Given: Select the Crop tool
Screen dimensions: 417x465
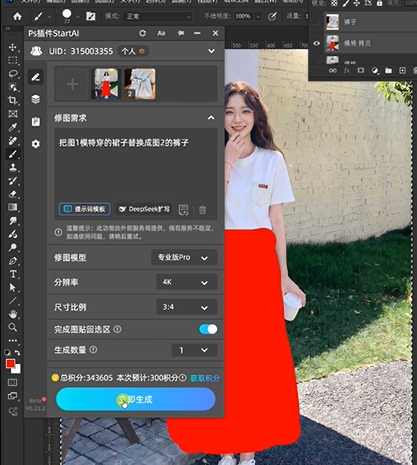Looking at the screenshot, I should 13,100.
